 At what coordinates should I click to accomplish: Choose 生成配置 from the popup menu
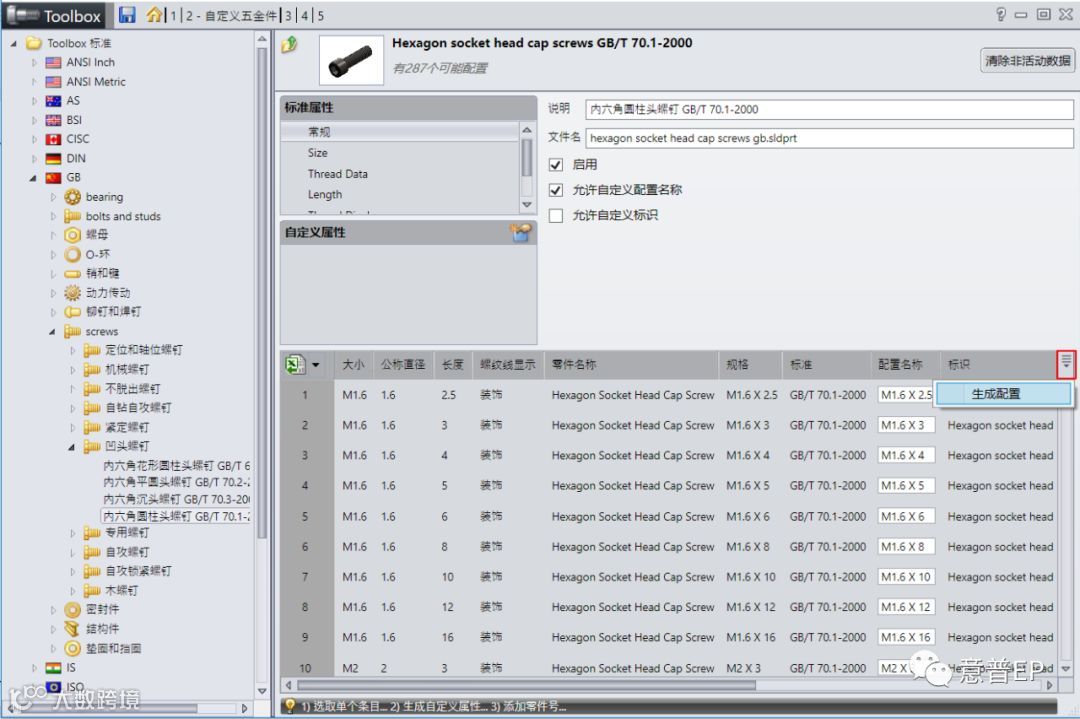1003,394
